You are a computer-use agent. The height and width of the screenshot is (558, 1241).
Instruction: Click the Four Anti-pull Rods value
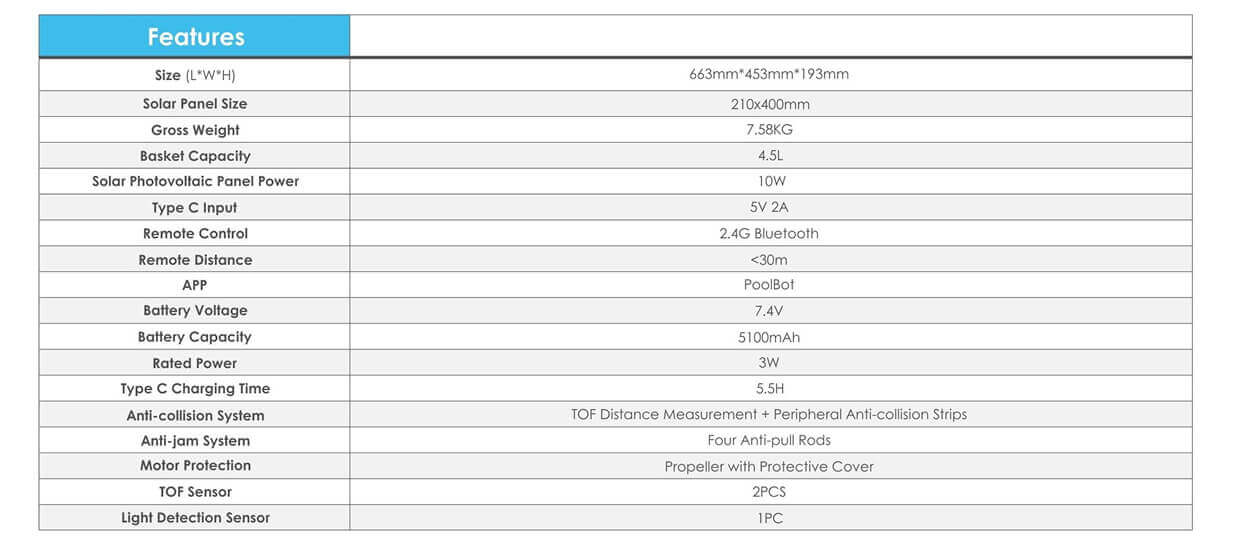pos(769,441)
